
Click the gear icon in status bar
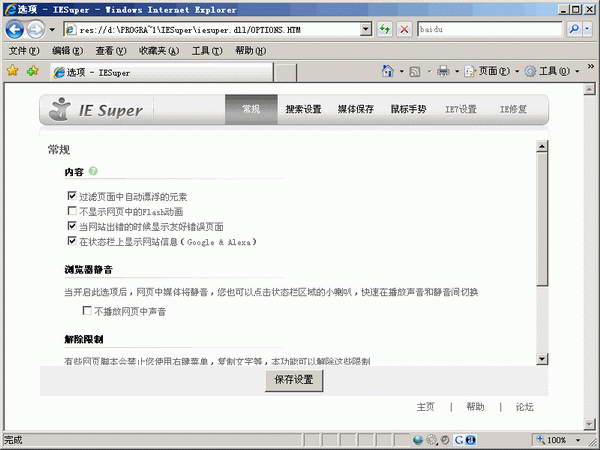432,440
